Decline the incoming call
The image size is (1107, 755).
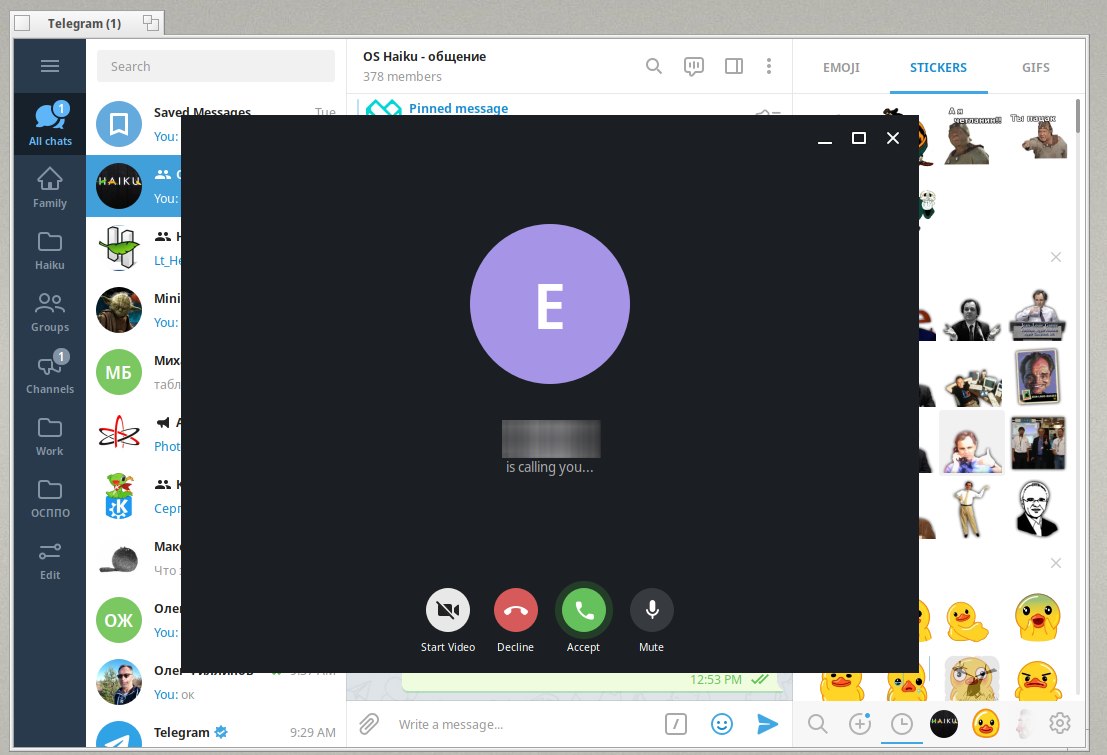click(515, 610)
